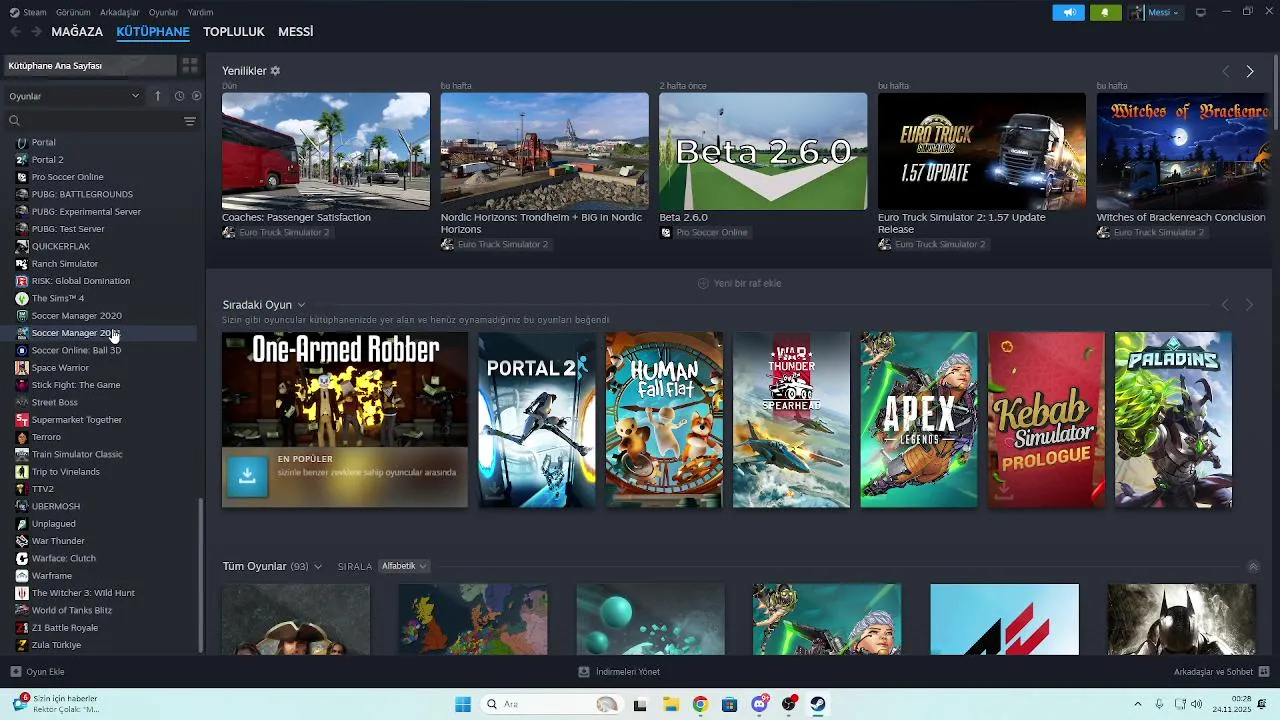Go to the MAĞAZA tab
The height and width of the screenshot is (720, 1280).
77,32
